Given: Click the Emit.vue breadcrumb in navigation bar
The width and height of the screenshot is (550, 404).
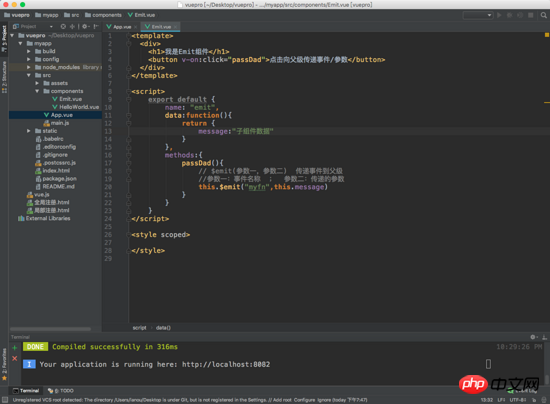Looking at the screenshot, I should point(141,15).
